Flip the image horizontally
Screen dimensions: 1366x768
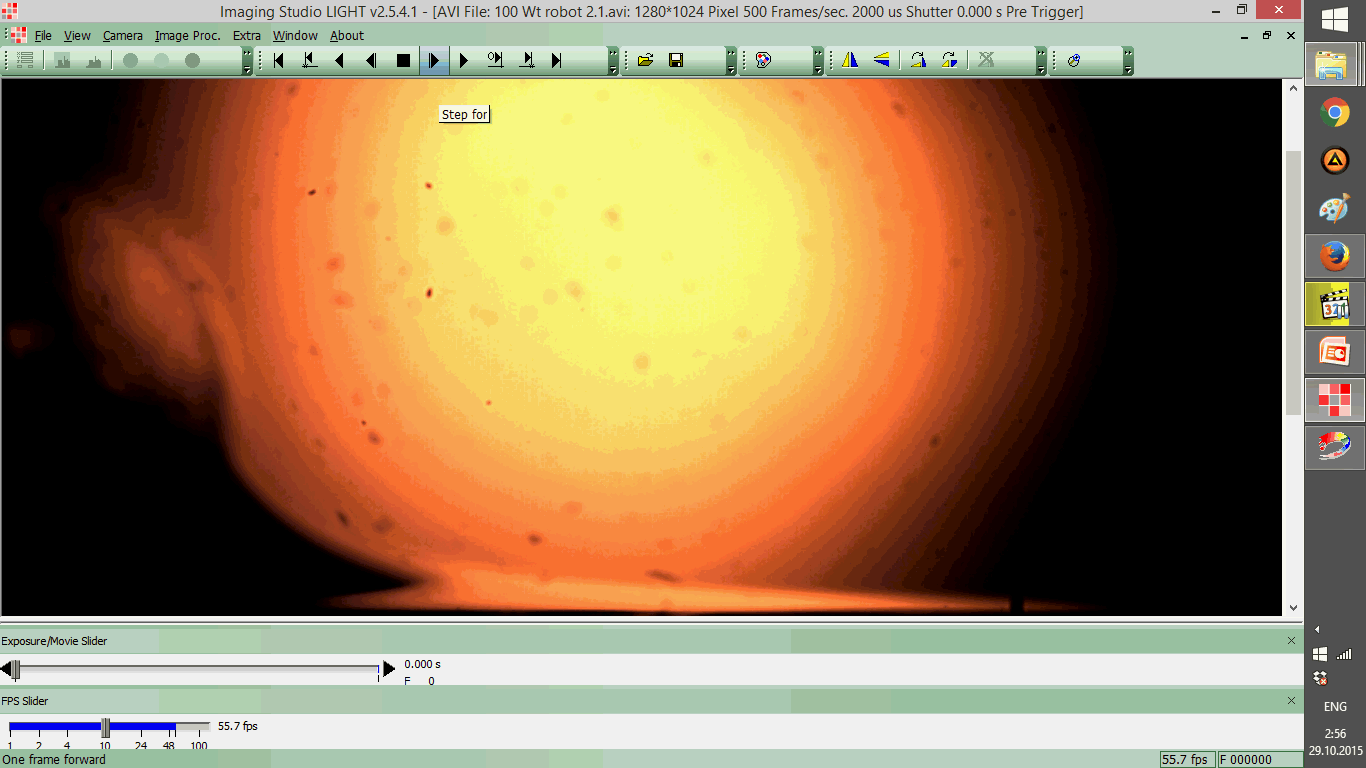point(850,61)
